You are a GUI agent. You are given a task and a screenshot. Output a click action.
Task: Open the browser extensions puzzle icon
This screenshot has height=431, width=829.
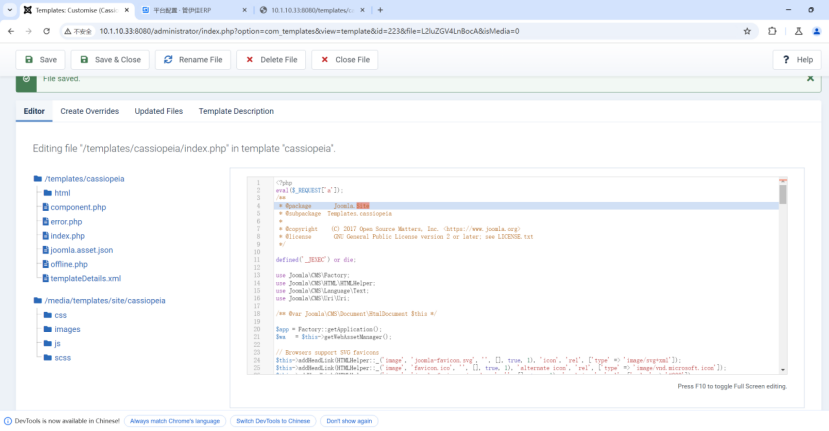click(x=772, y=31)
